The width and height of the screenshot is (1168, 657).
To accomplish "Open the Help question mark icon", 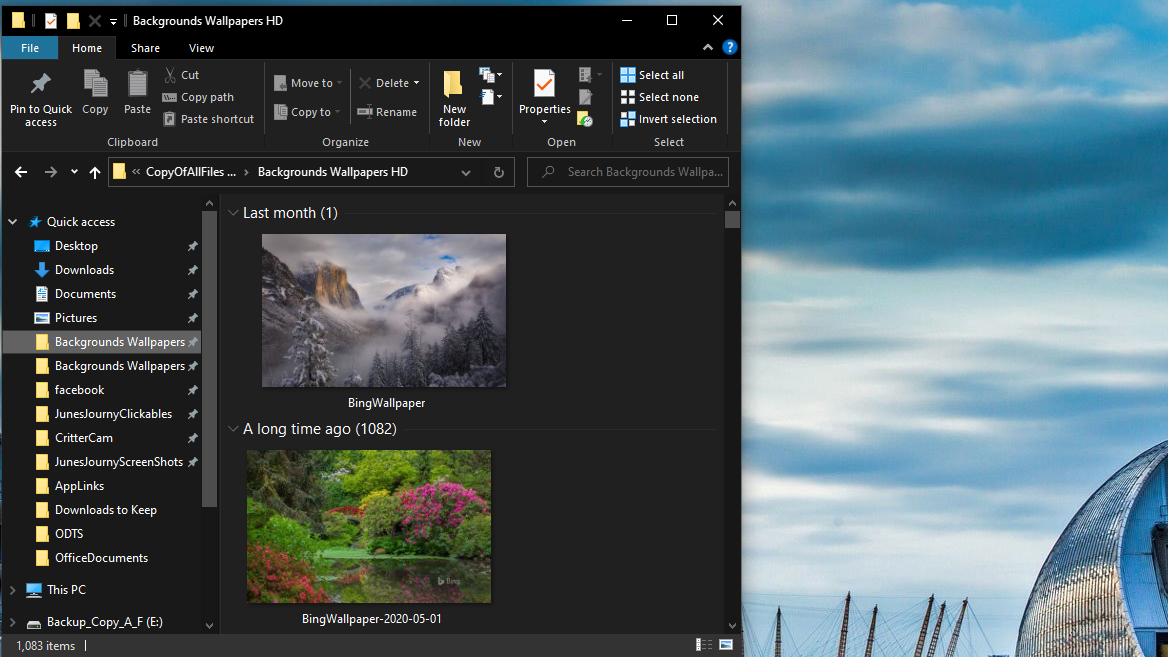I will [x=730, y=48].
